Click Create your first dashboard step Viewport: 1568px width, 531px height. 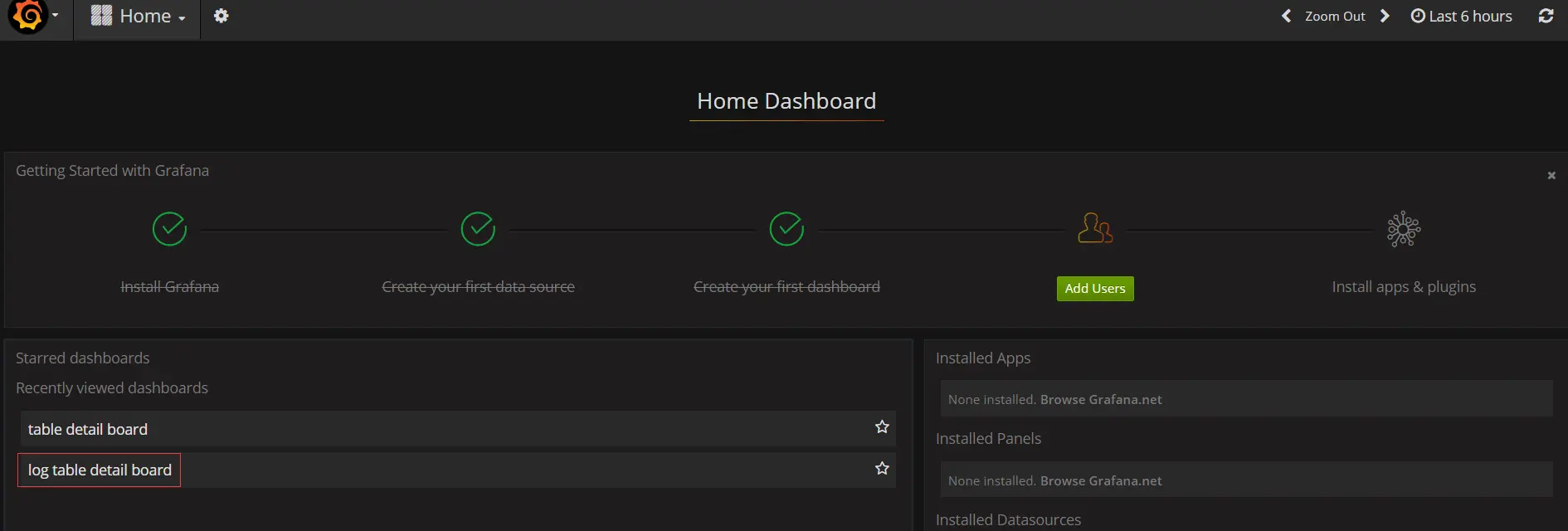[x=786, y=287]
